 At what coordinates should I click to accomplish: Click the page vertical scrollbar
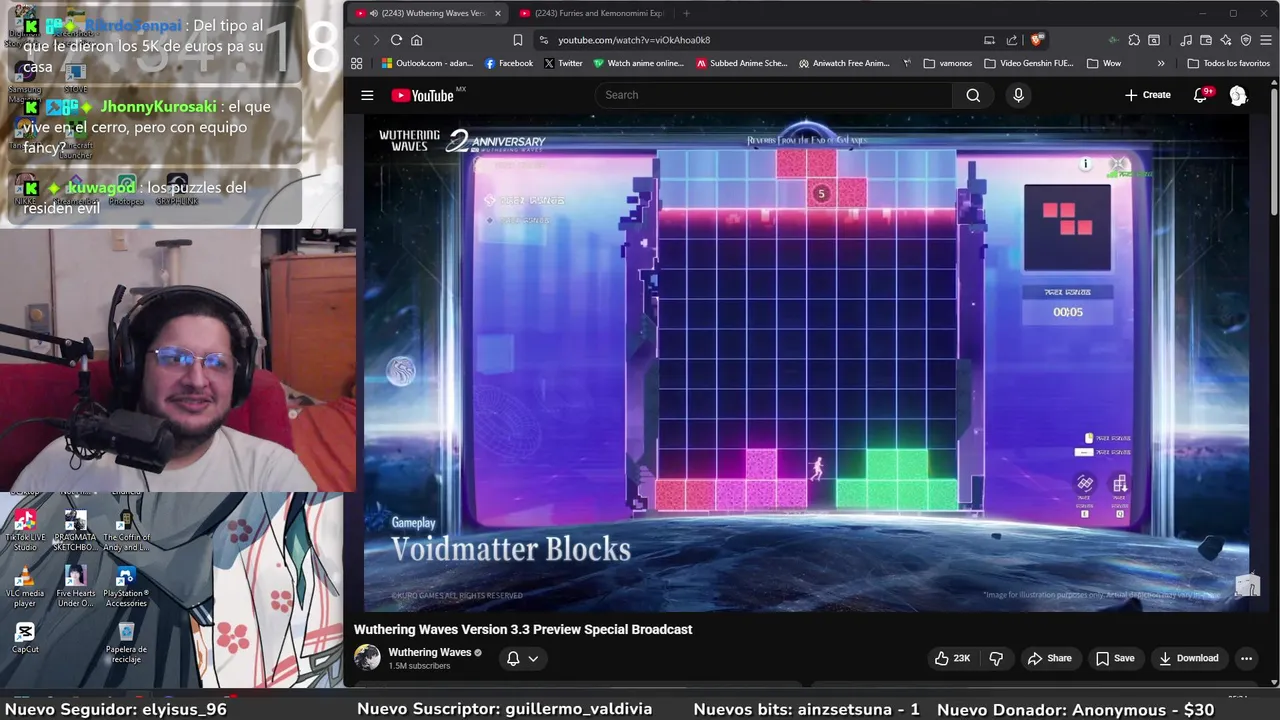[1274, 150]
